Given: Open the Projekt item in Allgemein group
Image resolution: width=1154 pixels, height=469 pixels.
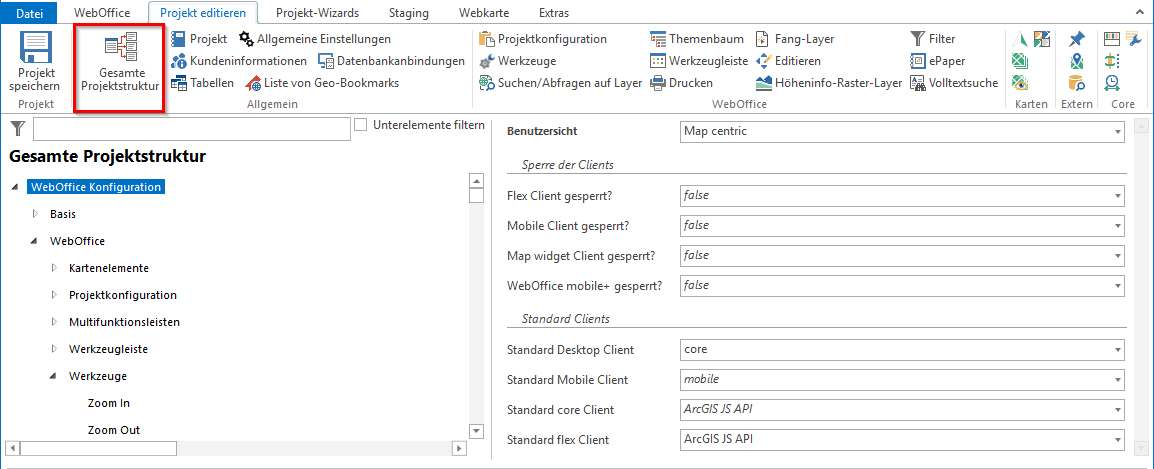Looking at the screenshot, I should (x=199, y=38).
